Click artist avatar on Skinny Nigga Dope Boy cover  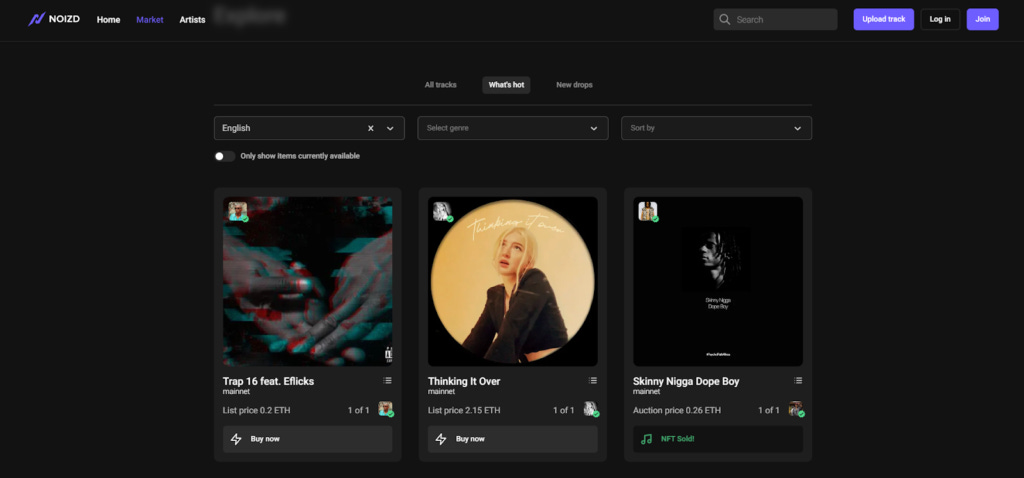[648, 211]
